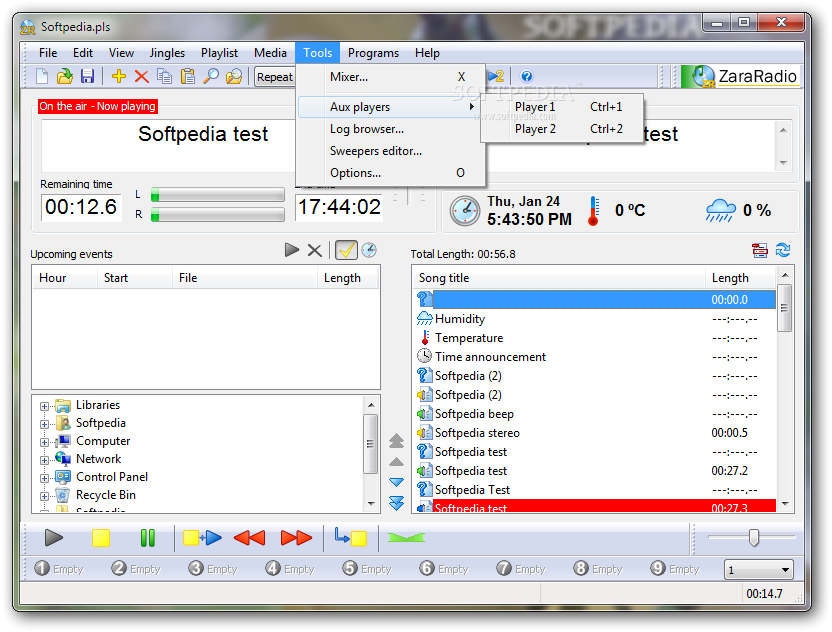This screenshot has height=632, width=832.
Task: Select Player 2 in Aux players submenu
Action: [562, 129]
